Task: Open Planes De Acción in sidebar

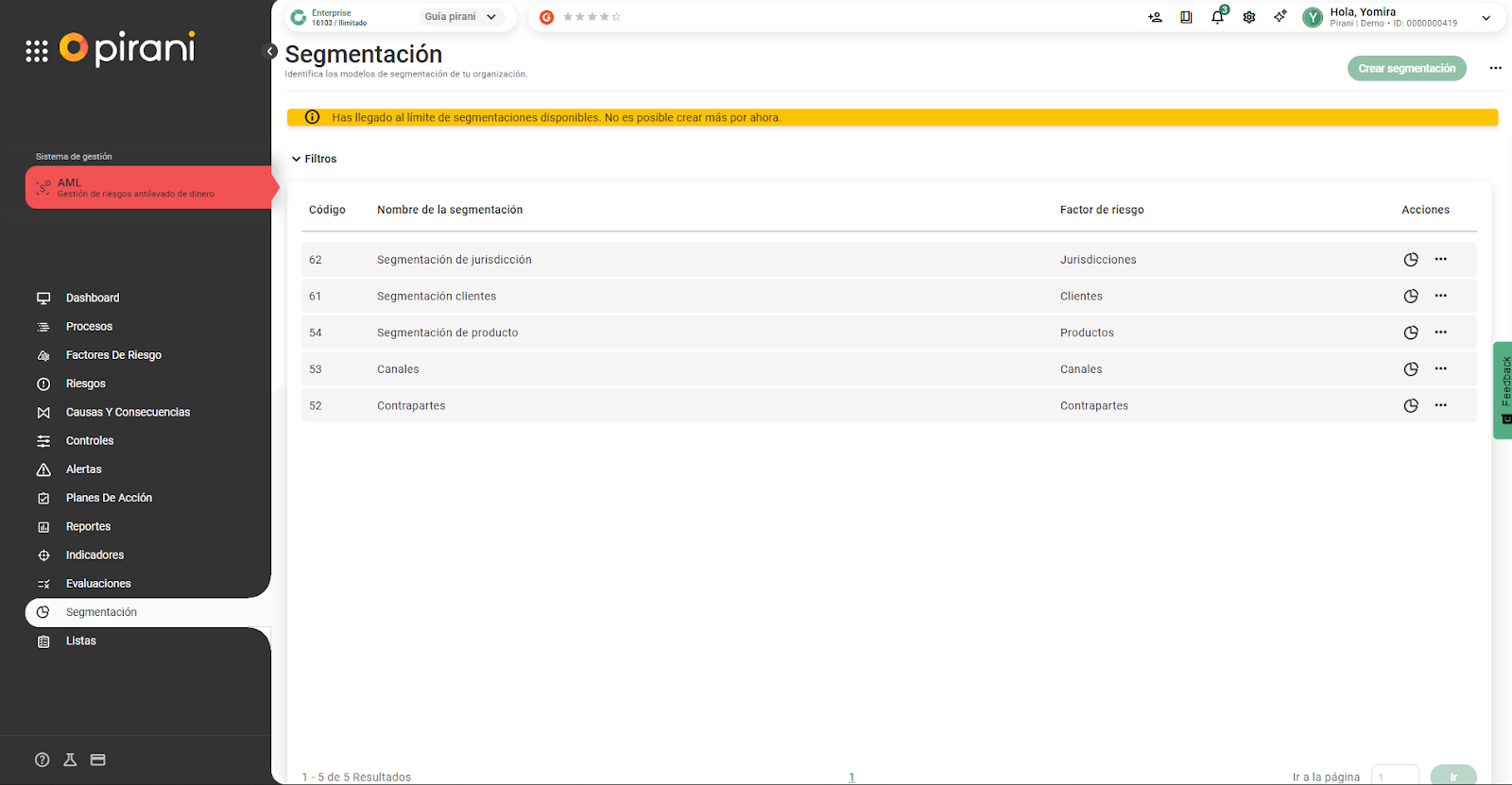Action: [x=109, y=498]
